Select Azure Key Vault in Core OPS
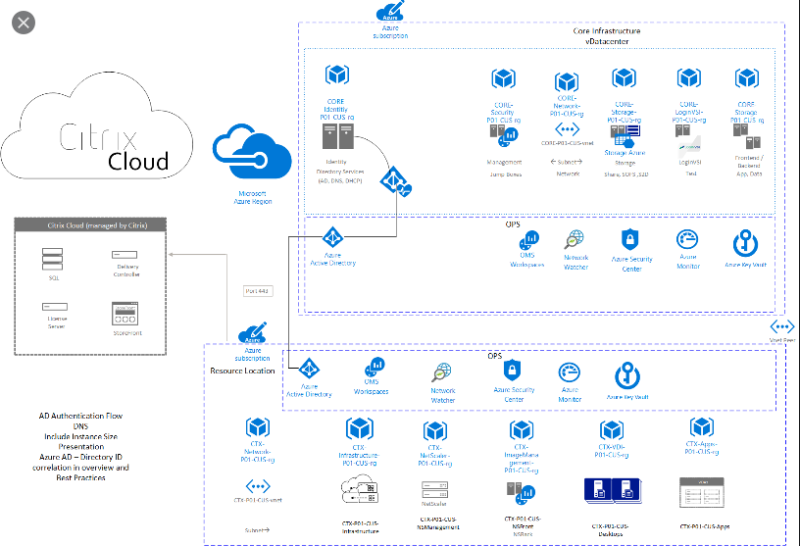This screenshot has width=800, height=546. [x=745, y=243]
